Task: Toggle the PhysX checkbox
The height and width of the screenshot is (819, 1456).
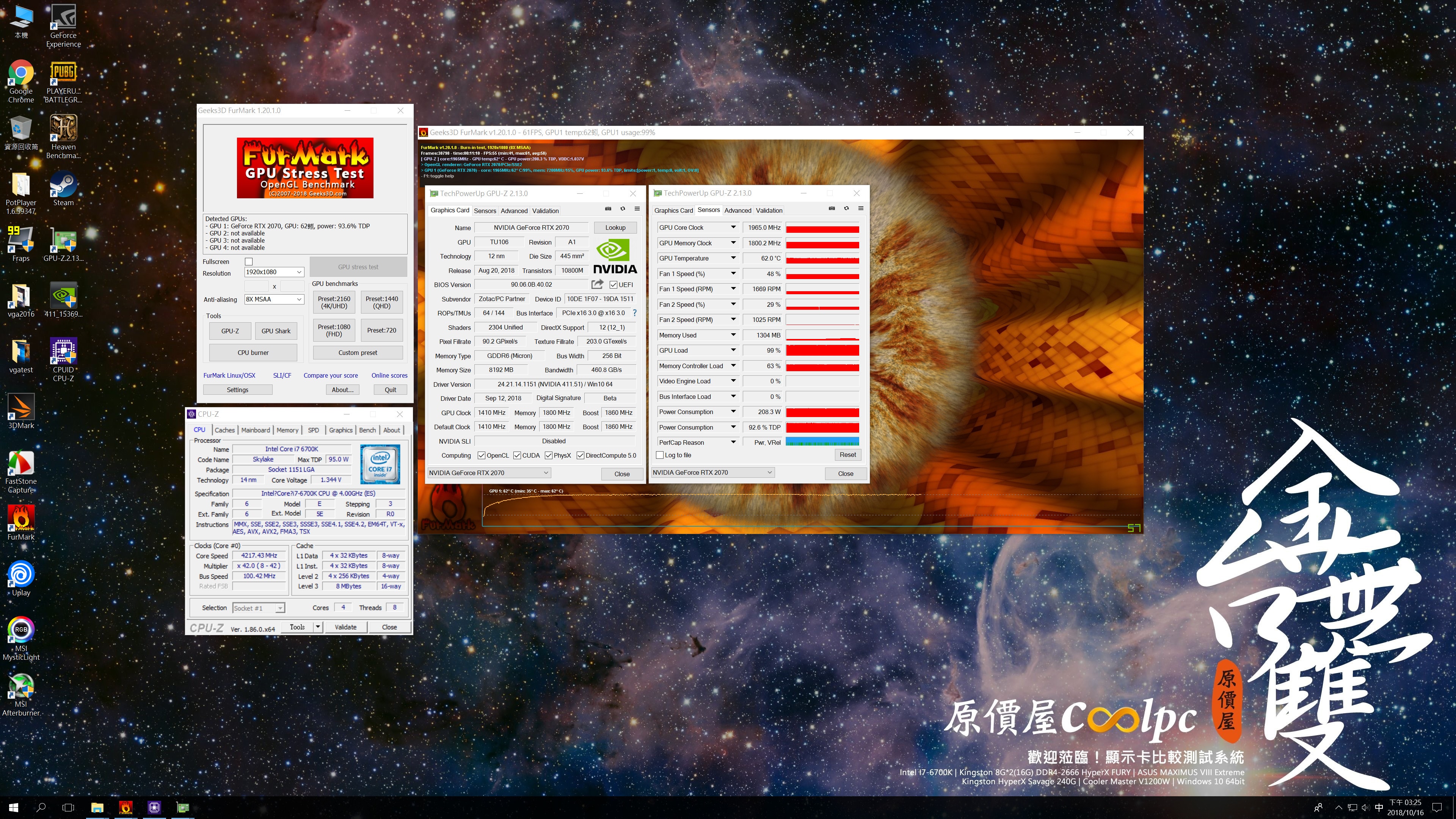Action: (549, 455)
